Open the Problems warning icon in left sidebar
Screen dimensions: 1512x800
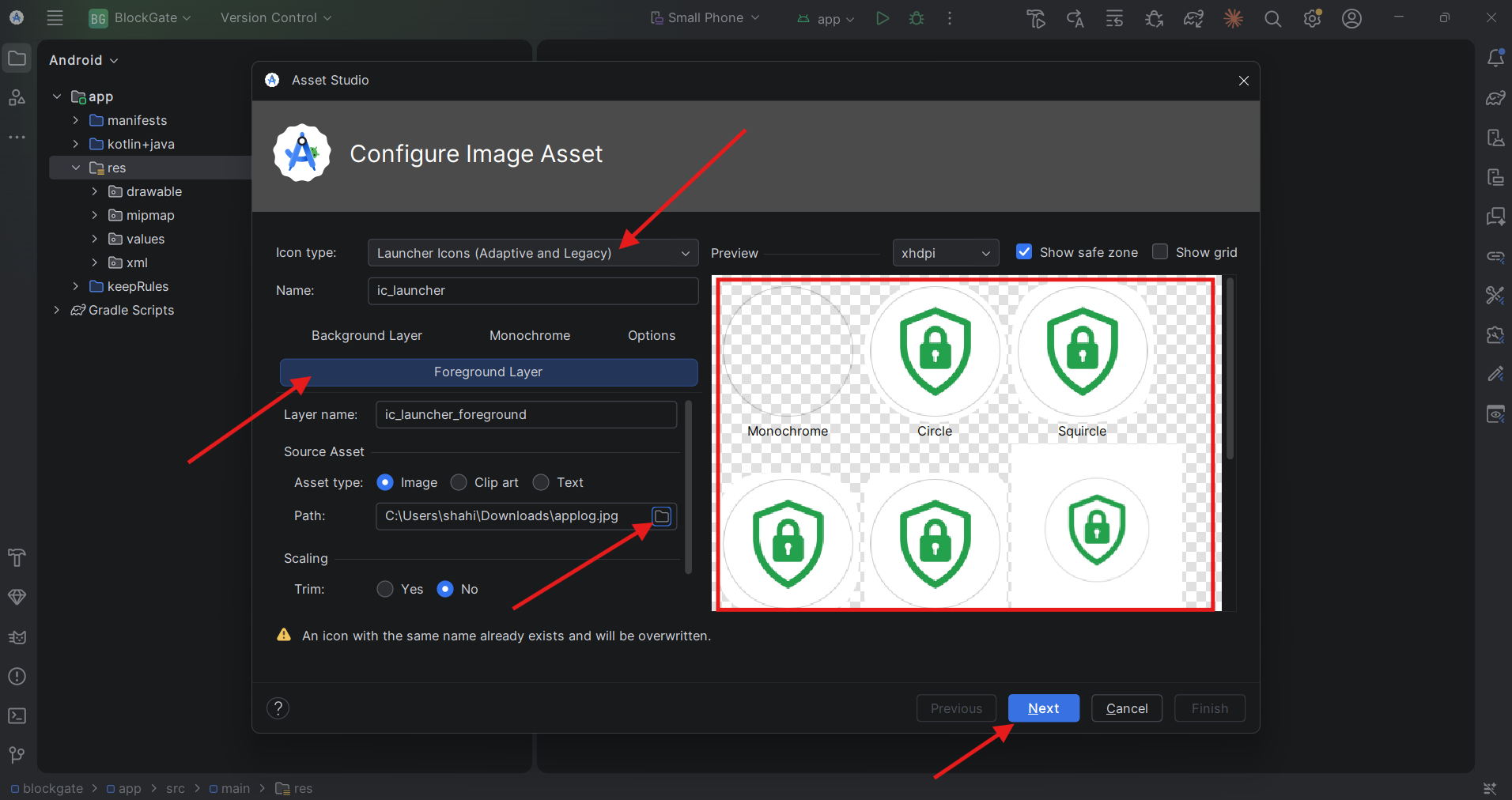17,677
